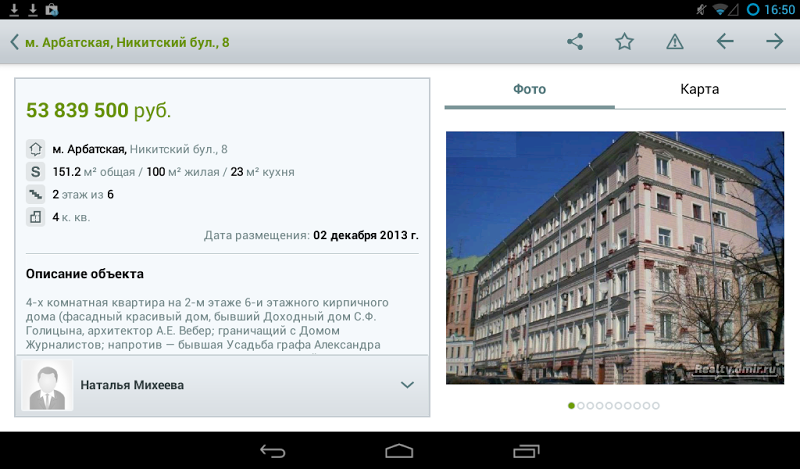Select agent name Наталья Михеева
Viewport: 800px width, 469px height.
[132, 385]
